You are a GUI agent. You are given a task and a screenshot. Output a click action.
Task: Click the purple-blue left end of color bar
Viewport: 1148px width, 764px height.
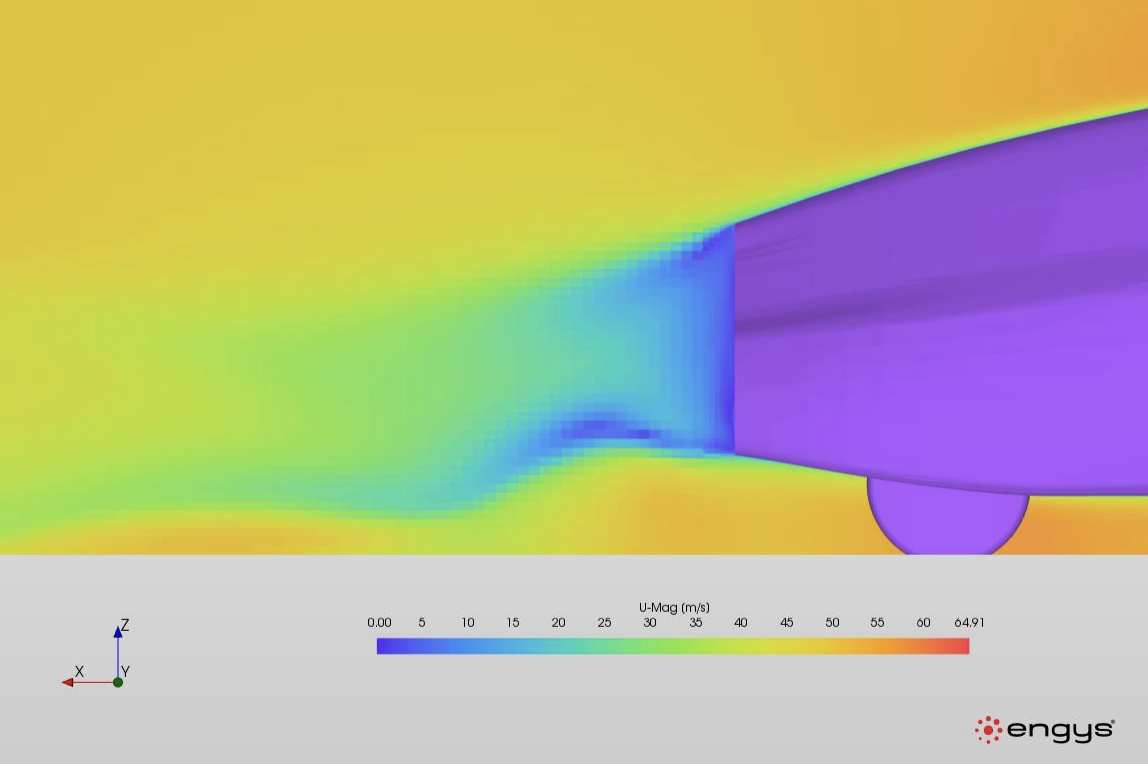384,646
